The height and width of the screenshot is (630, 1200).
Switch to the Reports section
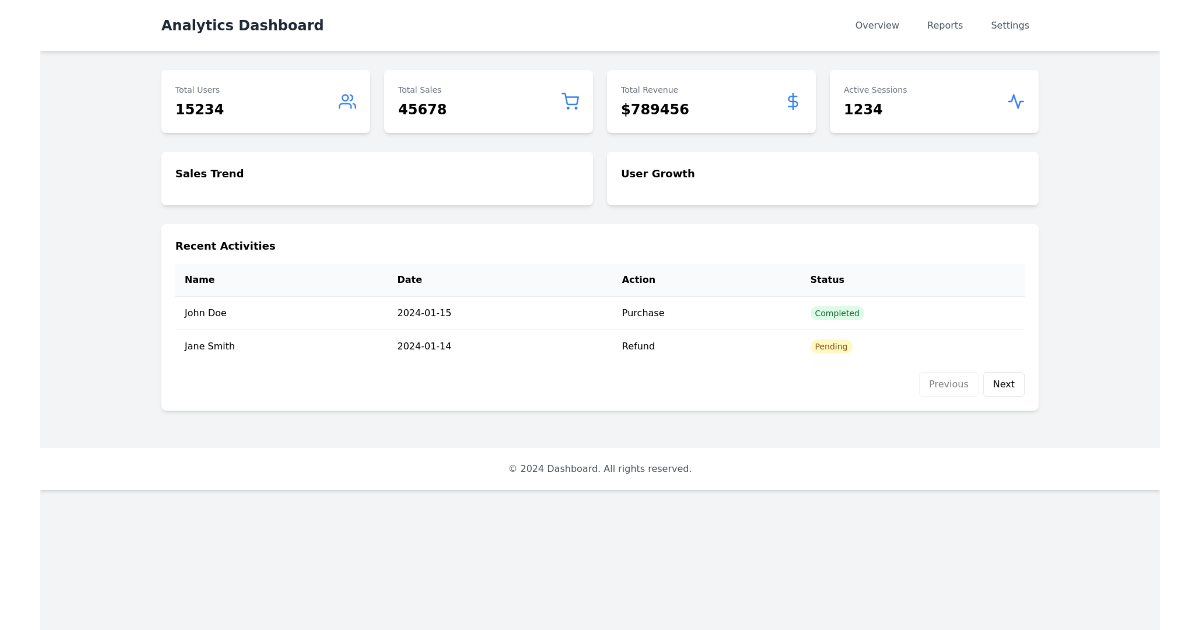[x=945, y=25]
